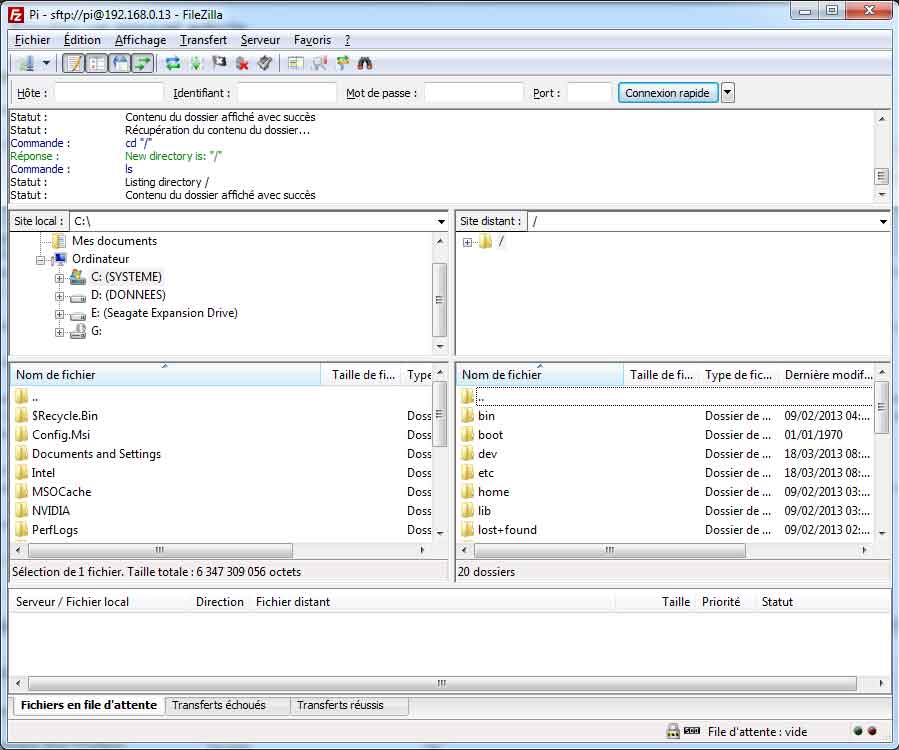Image resolution: width=899 pixels, height=750 pixels.
Task: Select the PerfLogs local folder
Action: [54, 529]
